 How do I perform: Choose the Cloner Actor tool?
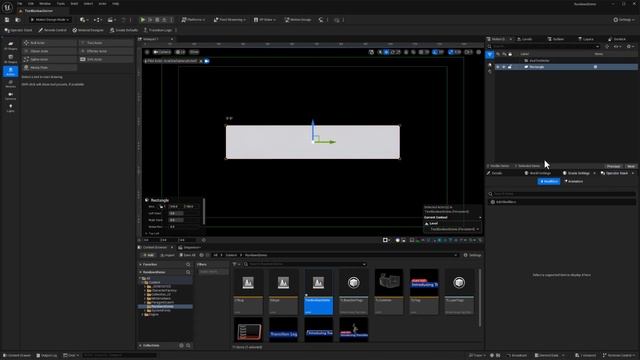tap(49, 51)
